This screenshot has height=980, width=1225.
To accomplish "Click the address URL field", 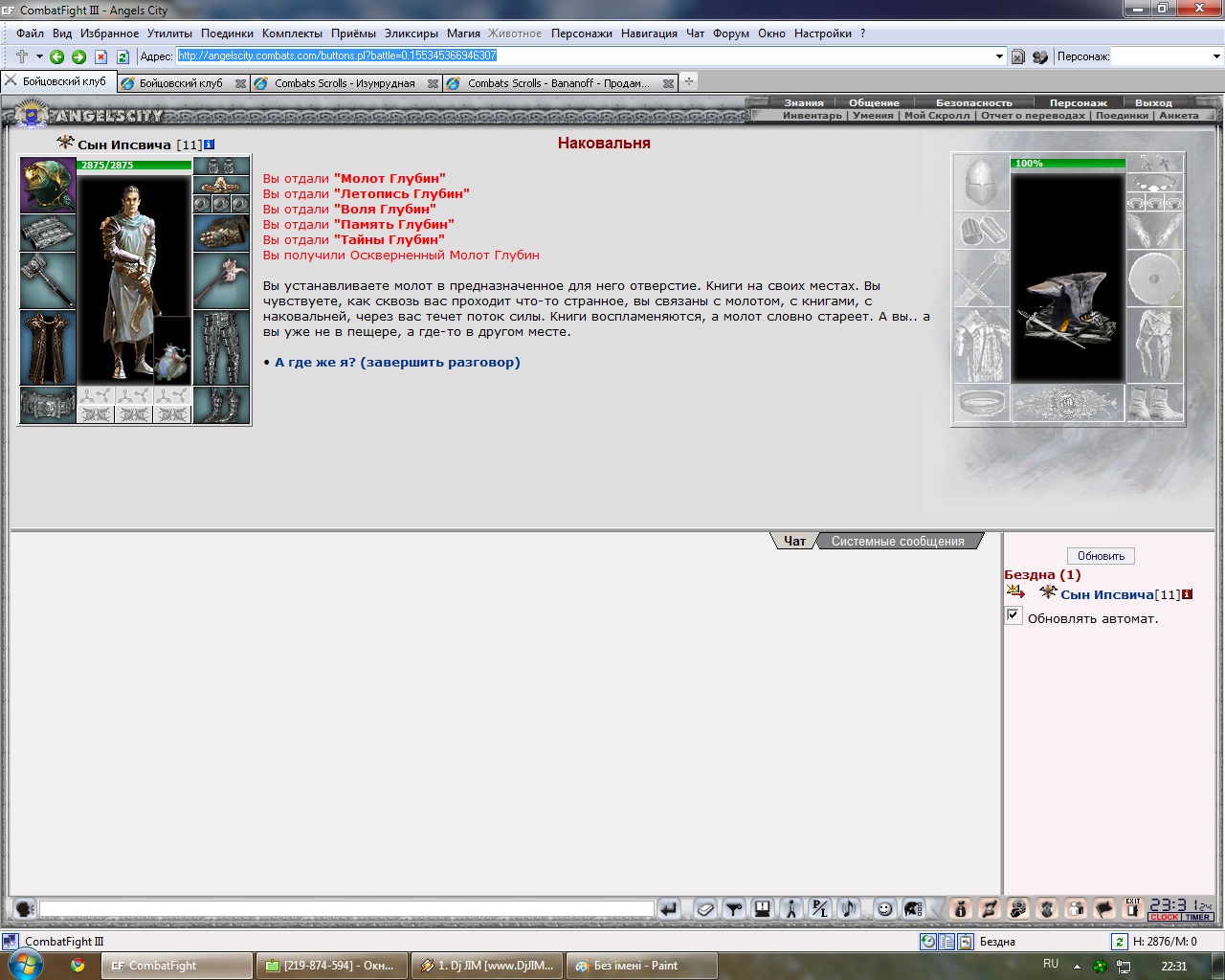I will point(585,56).
